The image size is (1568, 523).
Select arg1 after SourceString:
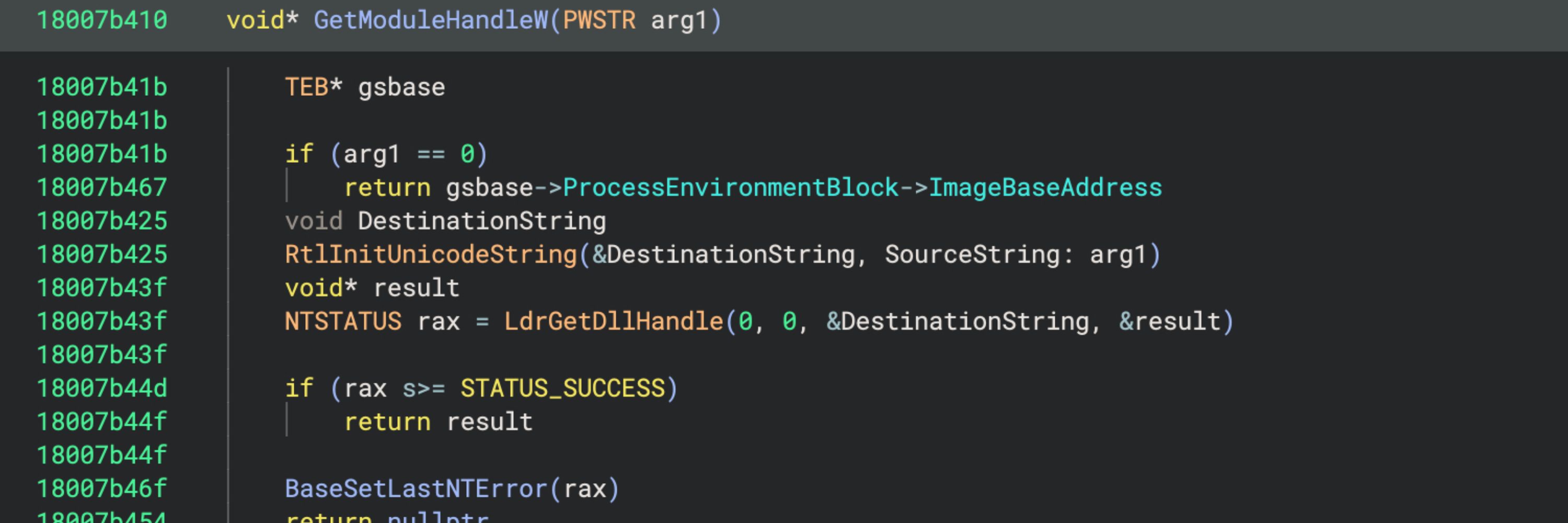1118,255
